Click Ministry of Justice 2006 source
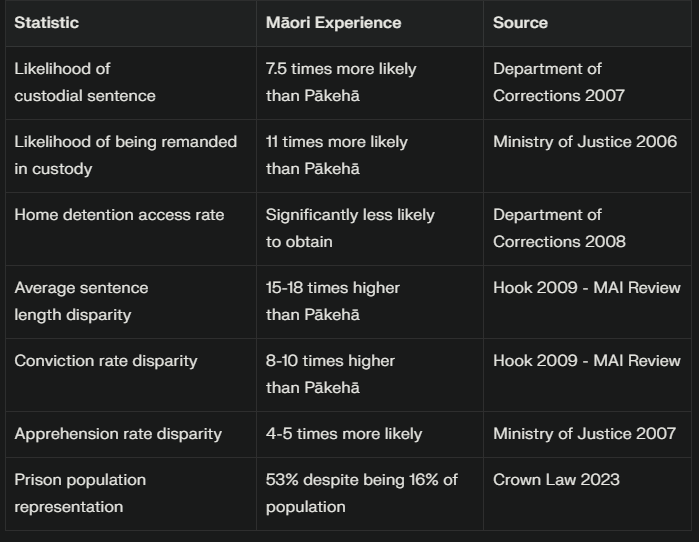 [584, 142]
